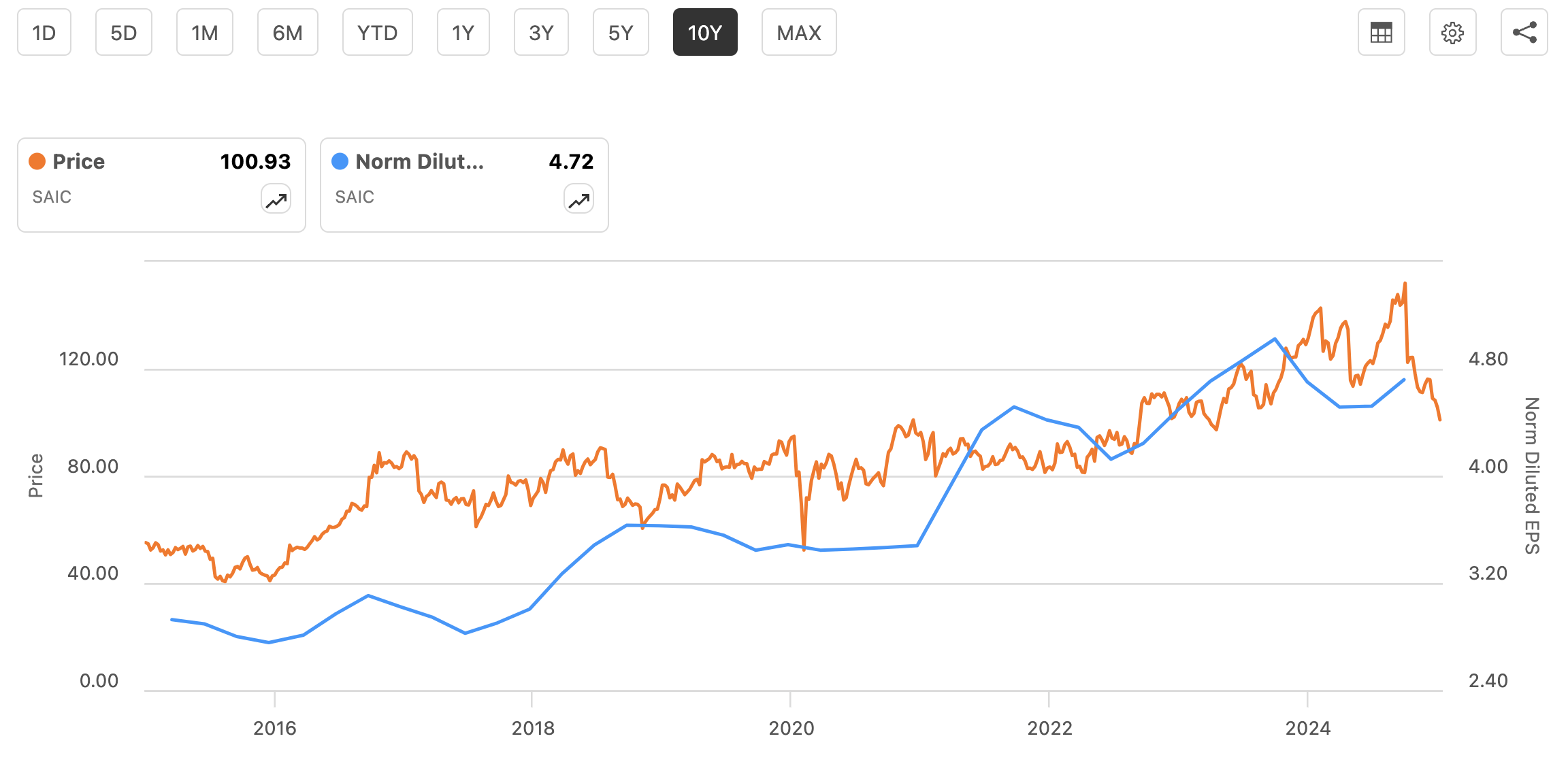Click trend icon in Price card
The height and width of the screenshot is (762, 1568).
(276, 199)
